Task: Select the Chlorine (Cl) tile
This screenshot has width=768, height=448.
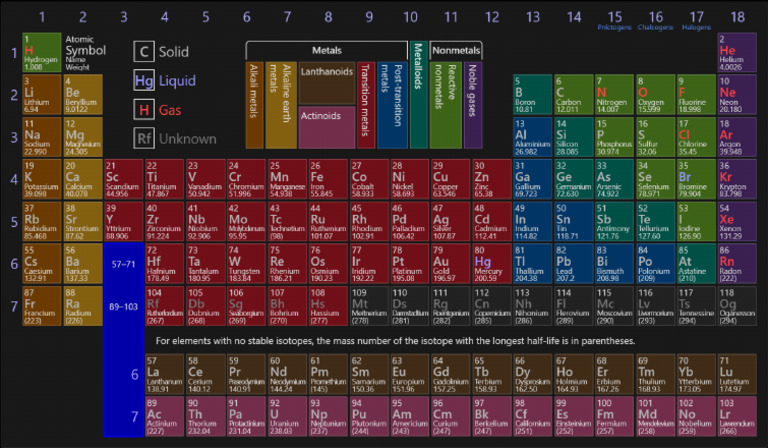Action: click(696, 137)
